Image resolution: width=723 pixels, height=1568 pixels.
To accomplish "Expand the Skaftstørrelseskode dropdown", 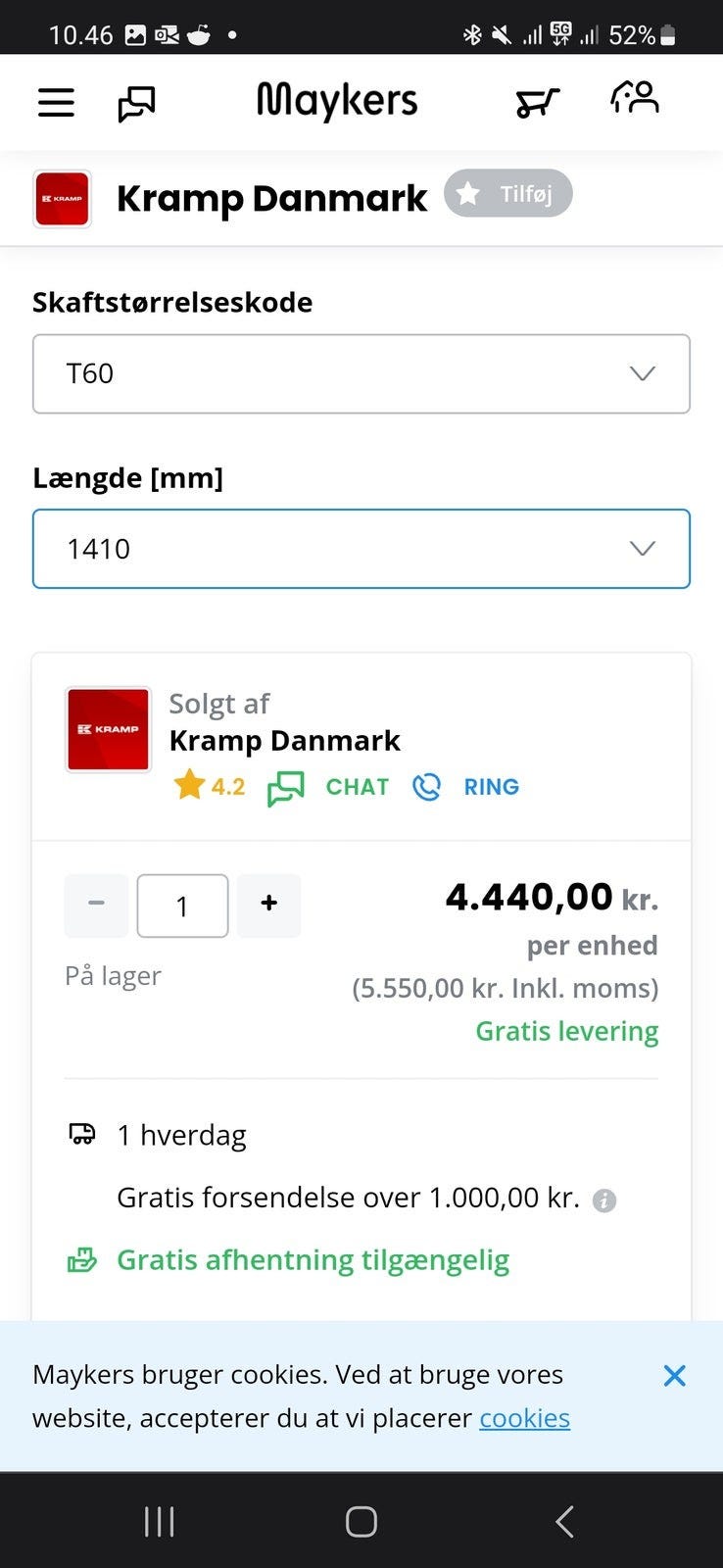I will pyautogui.click(x=361, y=374).
